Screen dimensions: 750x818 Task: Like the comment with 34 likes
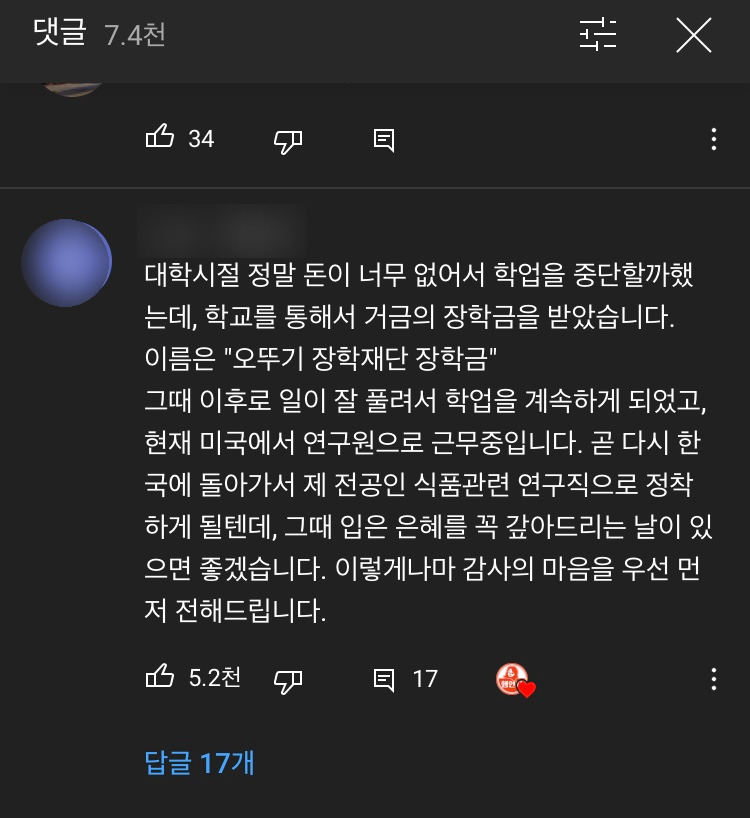160,137
